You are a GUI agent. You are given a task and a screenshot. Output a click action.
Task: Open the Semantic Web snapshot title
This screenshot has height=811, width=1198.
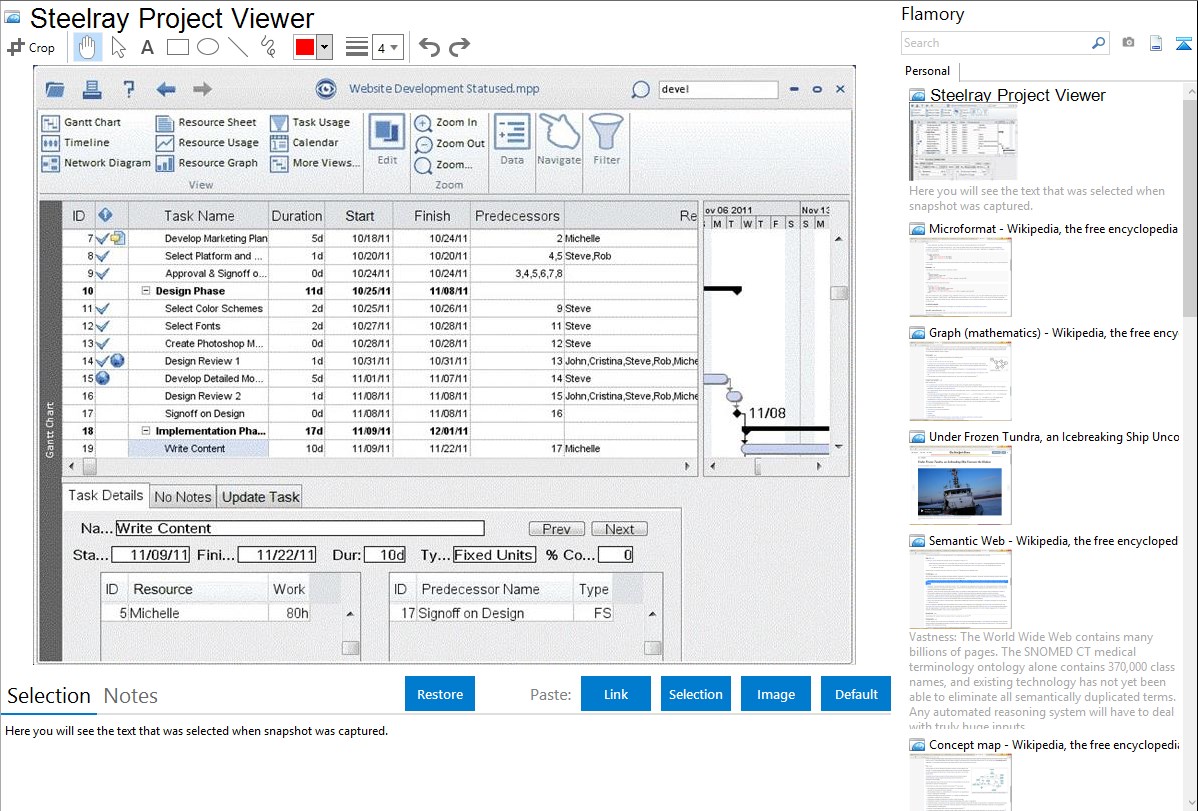tap(1053, 541)
